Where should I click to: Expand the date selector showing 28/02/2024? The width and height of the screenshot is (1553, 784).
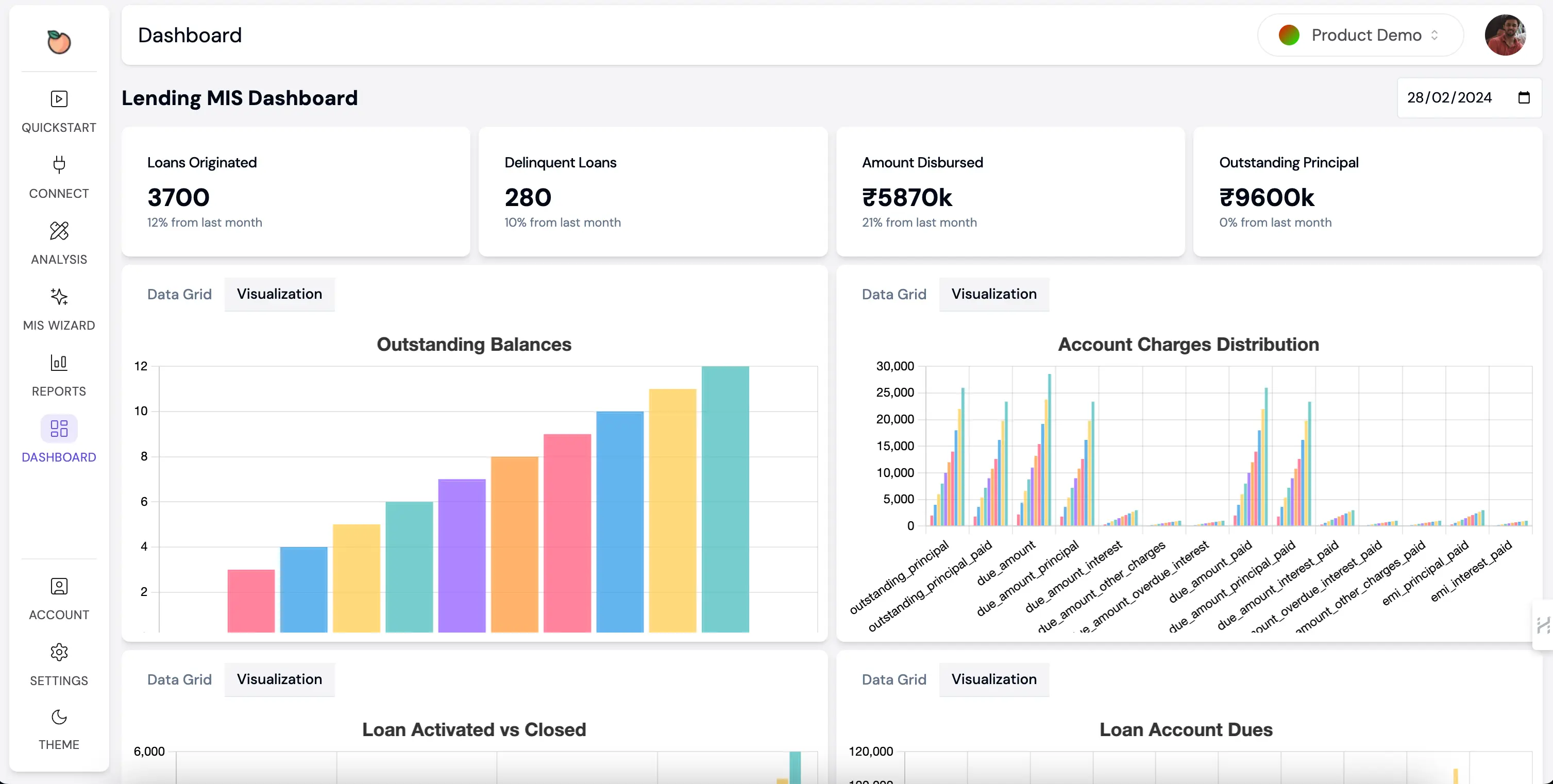1449,97
